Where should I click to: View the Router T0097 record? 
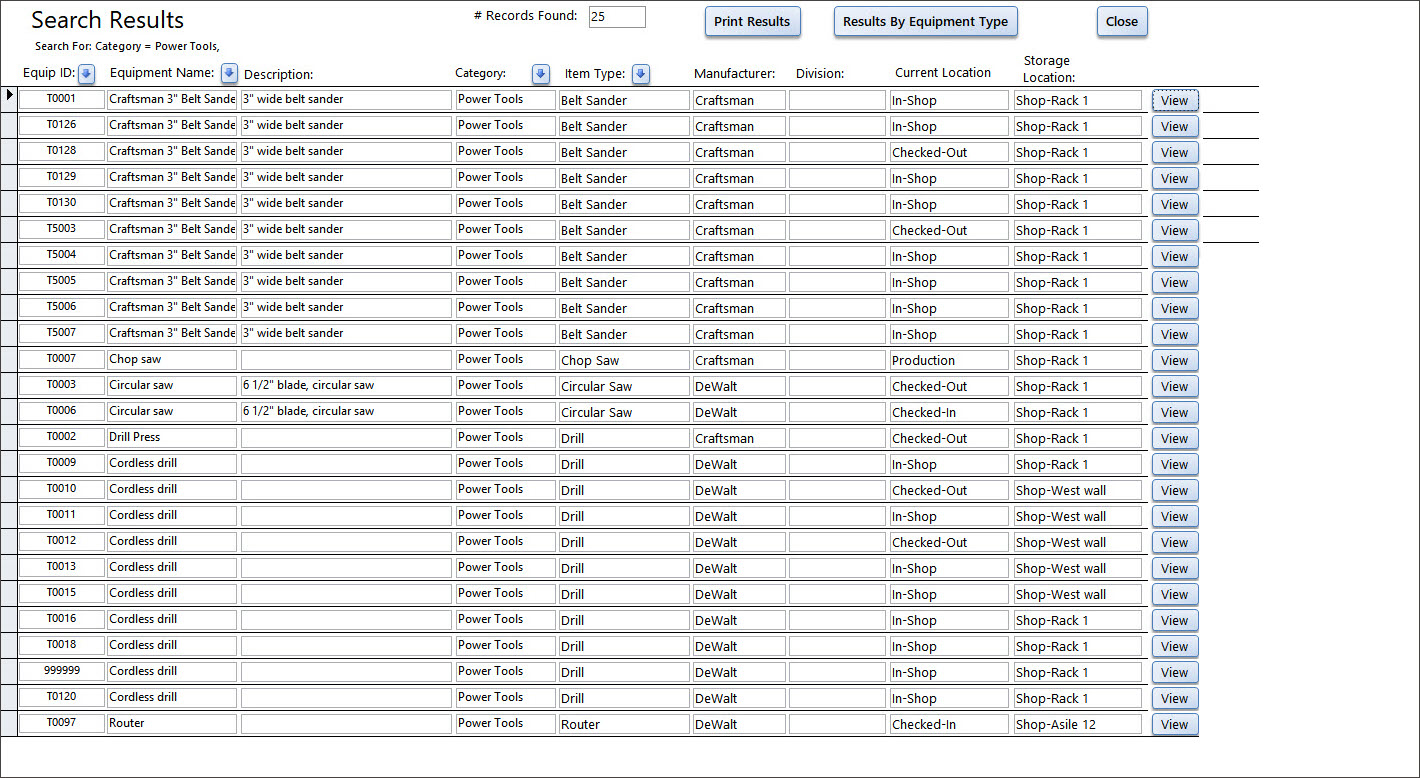click(x=1175, y=724)
